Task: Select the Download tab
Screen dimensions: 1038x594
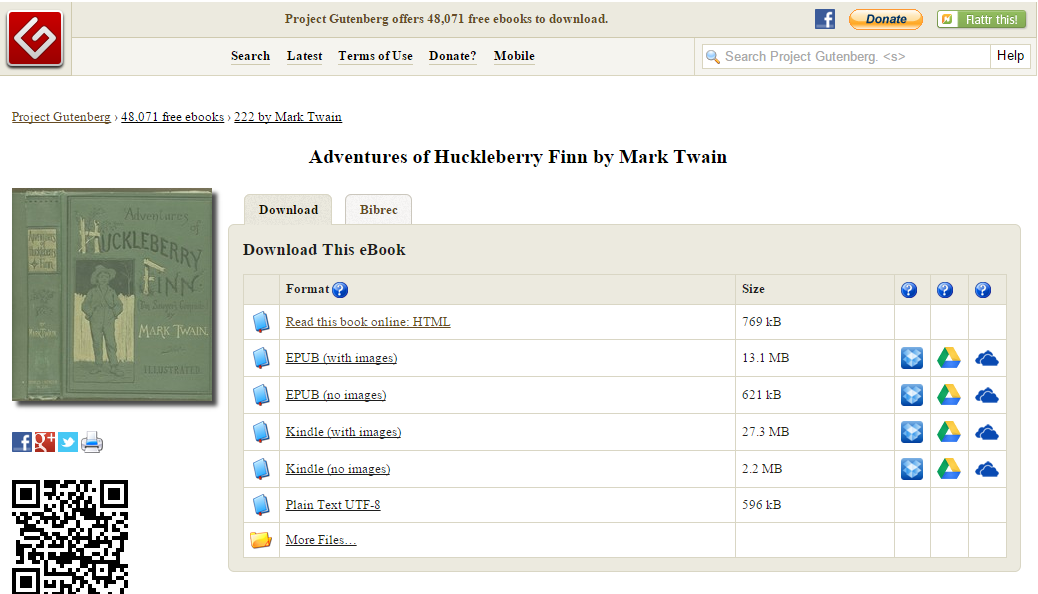Action: 288,210
